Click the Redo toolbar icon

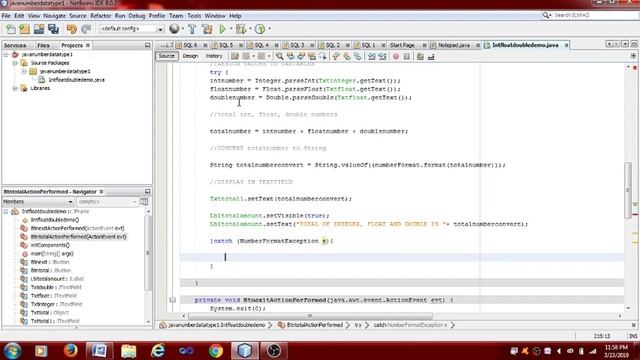point(86,29)
